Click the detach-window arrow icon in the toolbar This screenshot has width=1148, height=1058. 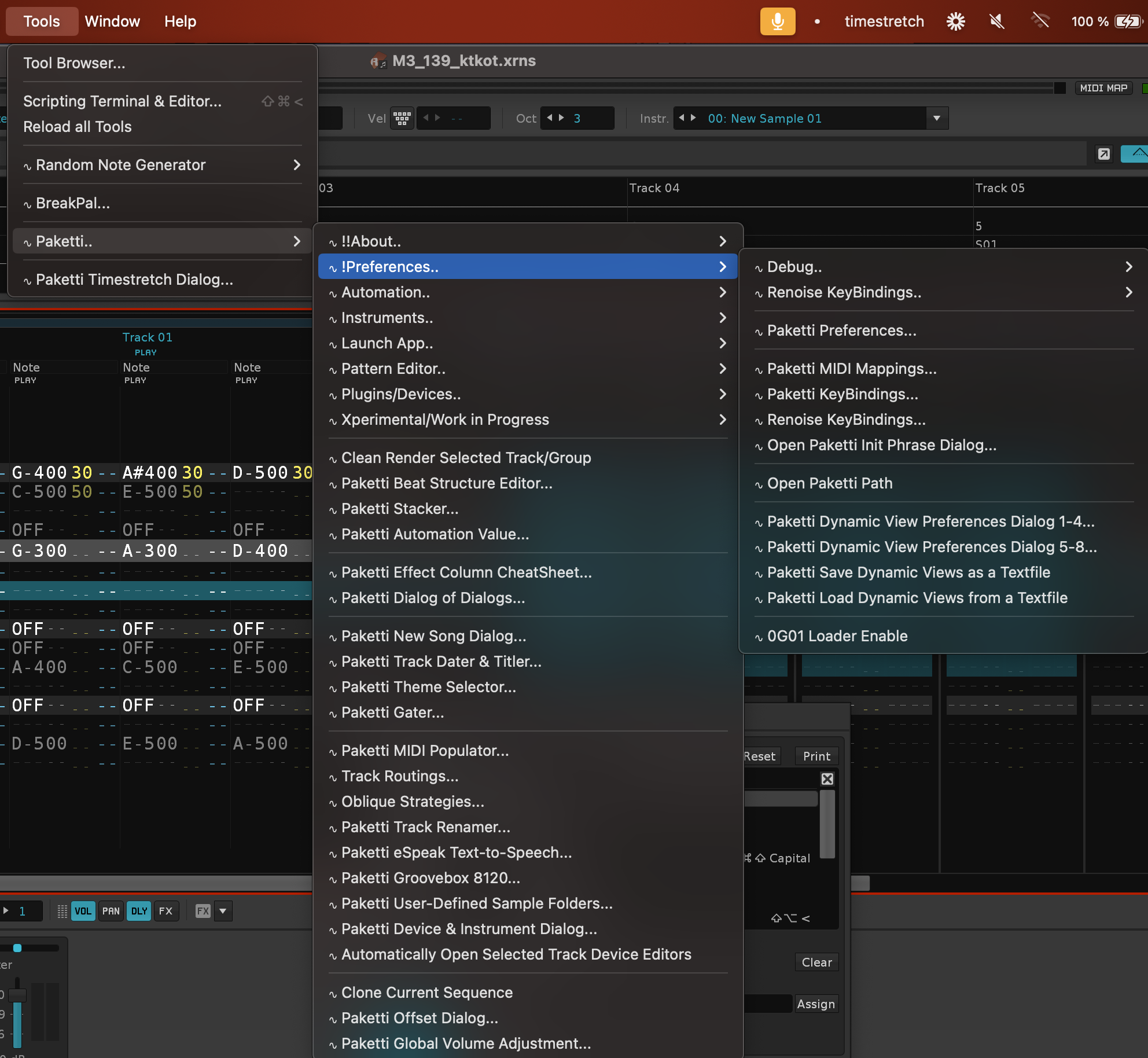(x=1104, y=154)
